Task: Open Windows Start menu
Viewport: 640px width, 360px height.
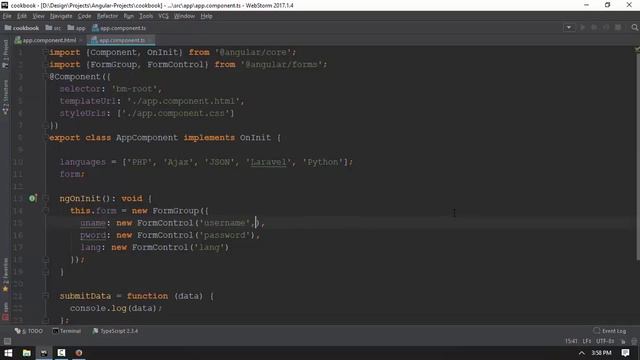Action: 8,353
